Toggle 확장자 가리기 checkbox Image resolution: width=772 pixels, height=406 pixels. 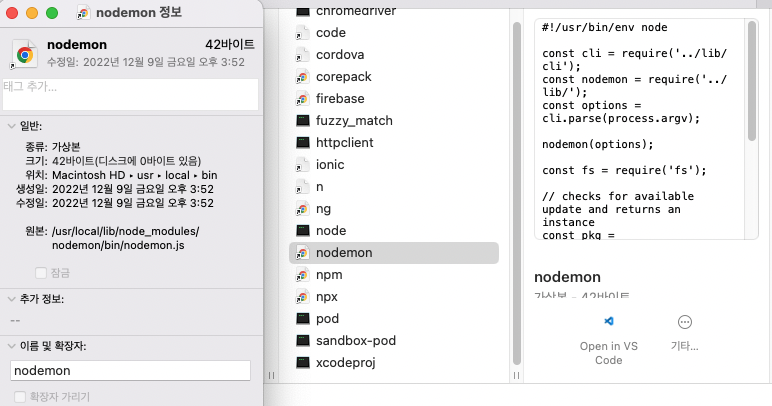pos(20,397)
